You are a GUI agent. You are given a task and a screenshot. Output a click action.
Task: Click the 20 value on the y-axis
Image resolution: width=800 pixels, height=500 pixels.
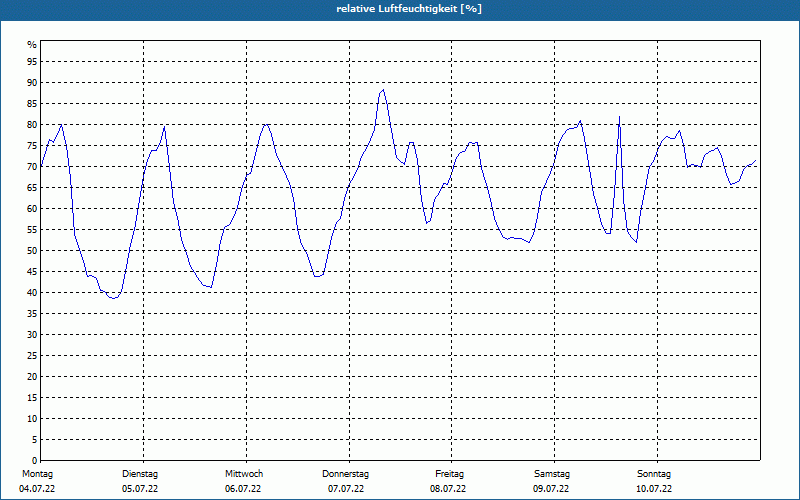point(32,377)
